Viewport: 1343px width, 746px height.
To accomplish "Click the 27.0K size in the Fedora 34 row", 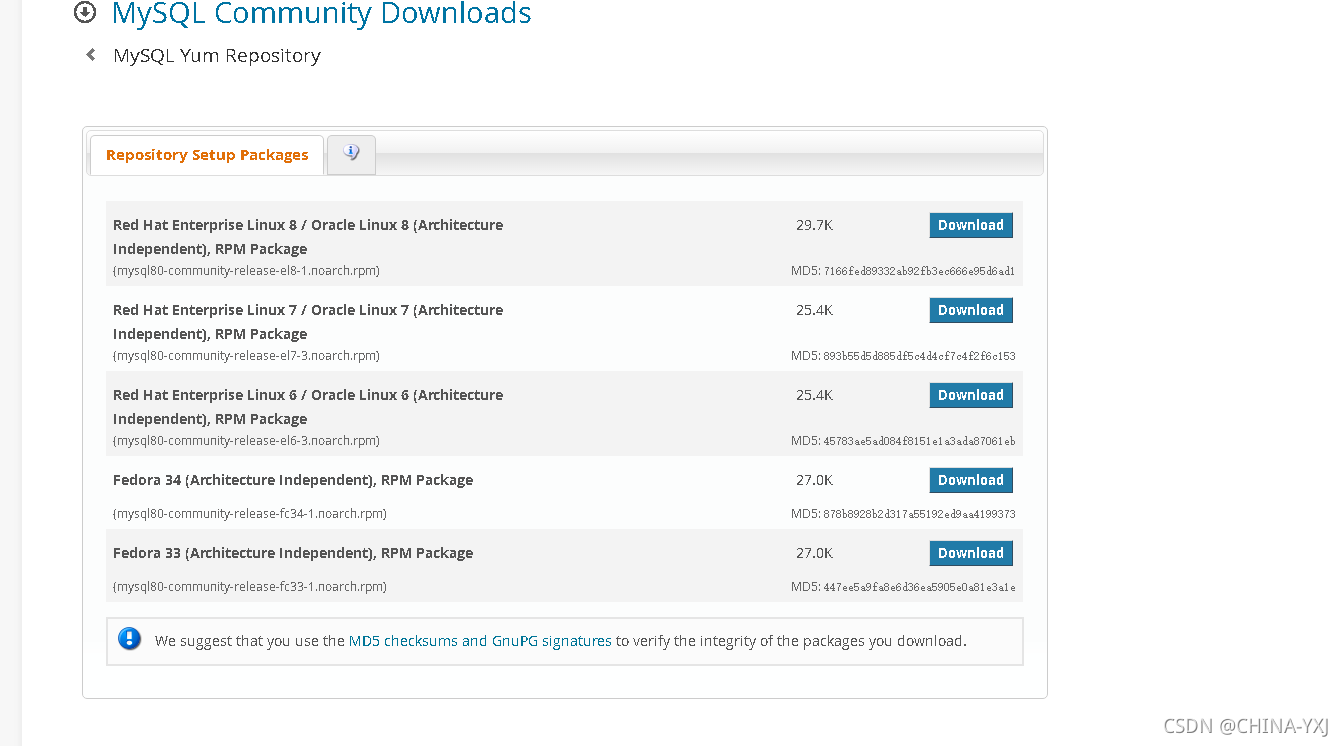I will pyautogui.click(x=814, y=480).
